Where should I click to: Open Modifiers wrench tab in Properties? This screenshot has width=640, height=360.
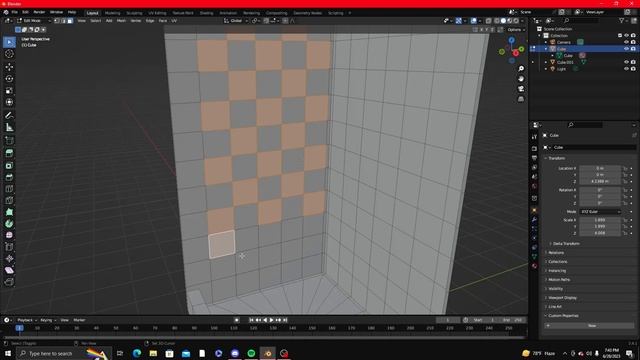(534, 220)
